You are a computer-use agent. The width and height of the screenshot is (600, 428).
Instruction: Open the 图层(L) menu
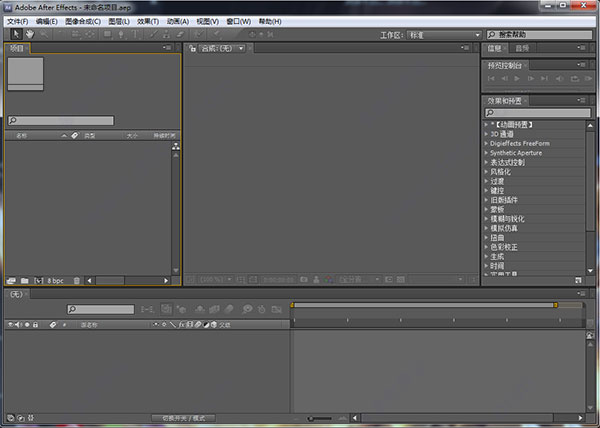119,21
